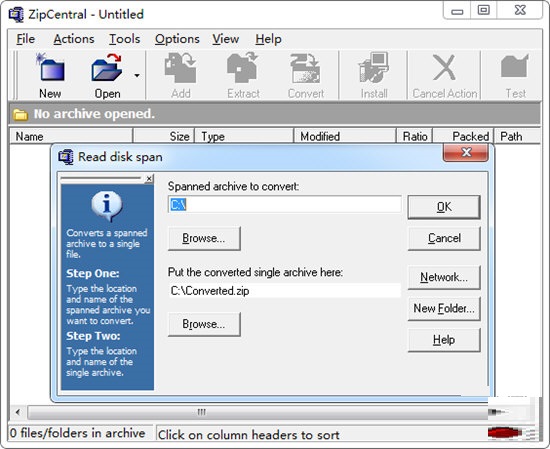550x449 pixels.
Task: Click the Open archive folder icon
Action: click(x=107, y=67)
